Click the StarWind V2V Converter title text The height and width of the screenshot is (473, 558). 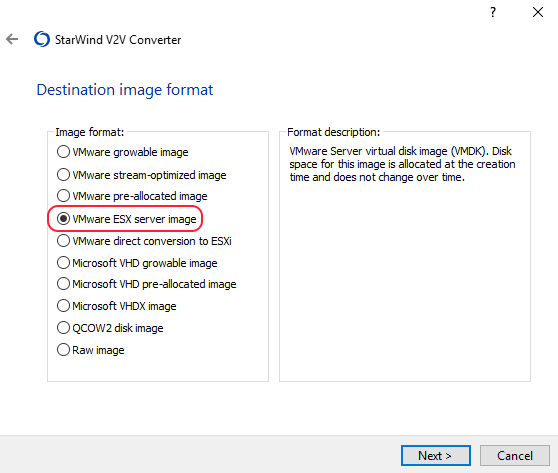[x=118, y=40]
